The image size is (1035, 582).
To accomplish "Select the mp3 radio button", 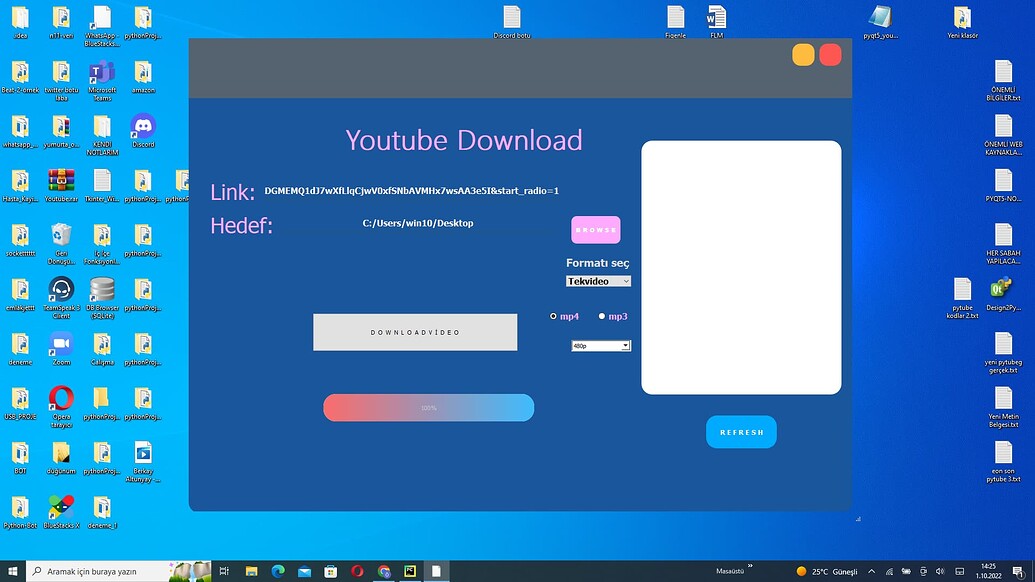I will click(x=602, y=316).
